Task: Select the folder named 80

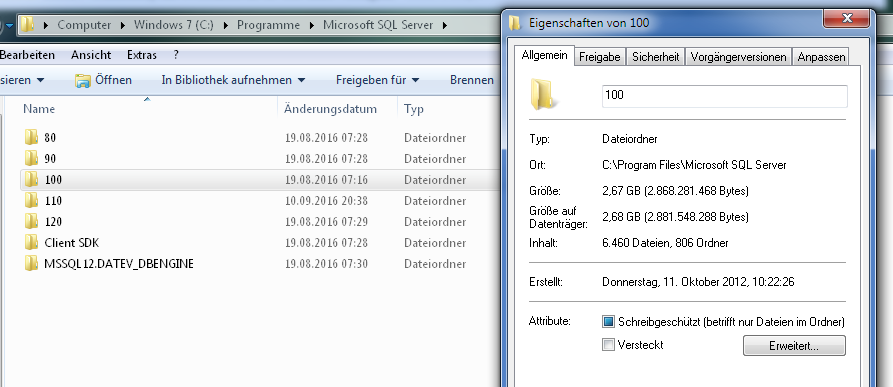Action: click(50, 137)
